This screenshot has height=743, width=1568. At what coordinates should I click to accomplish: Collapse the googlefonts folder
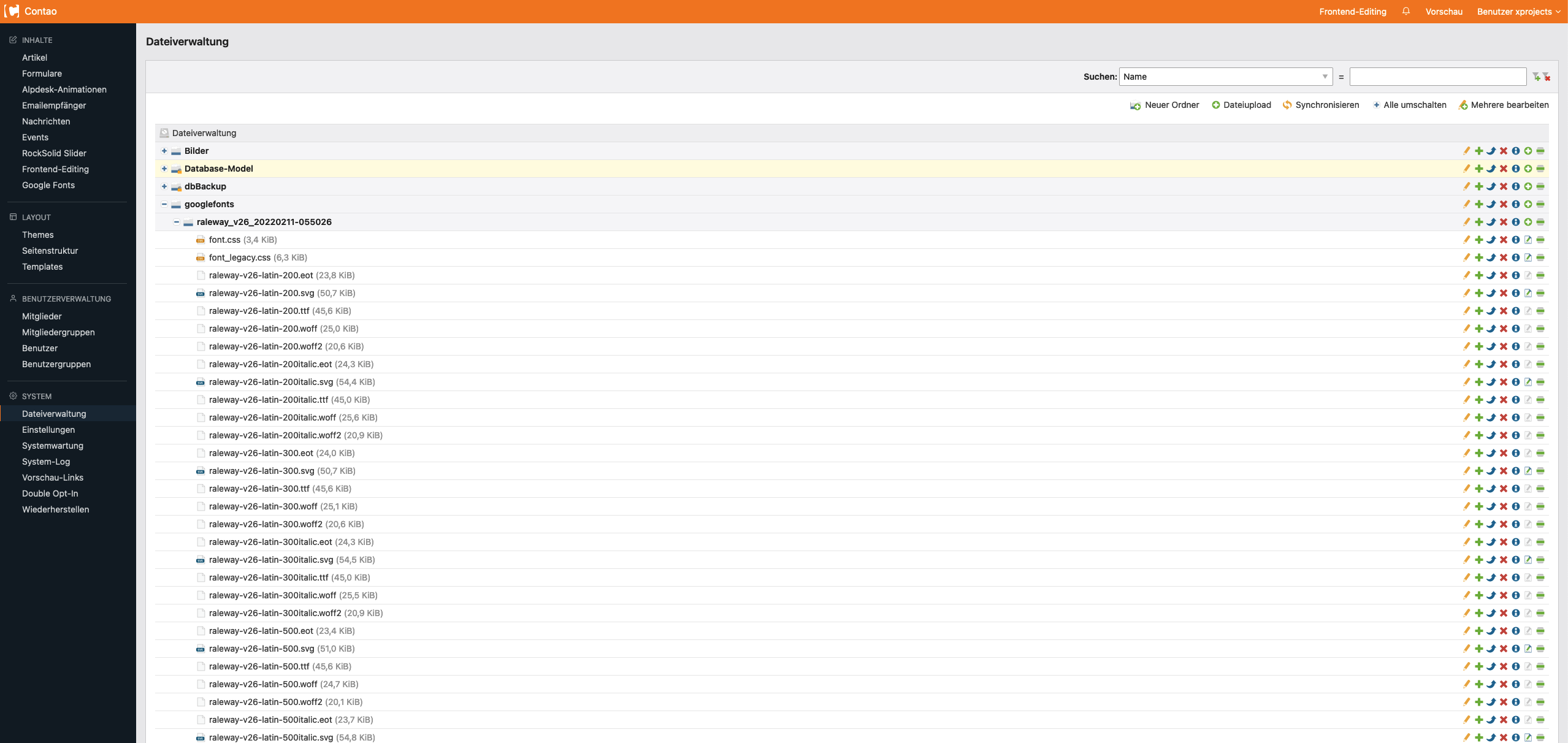[164, 204]
